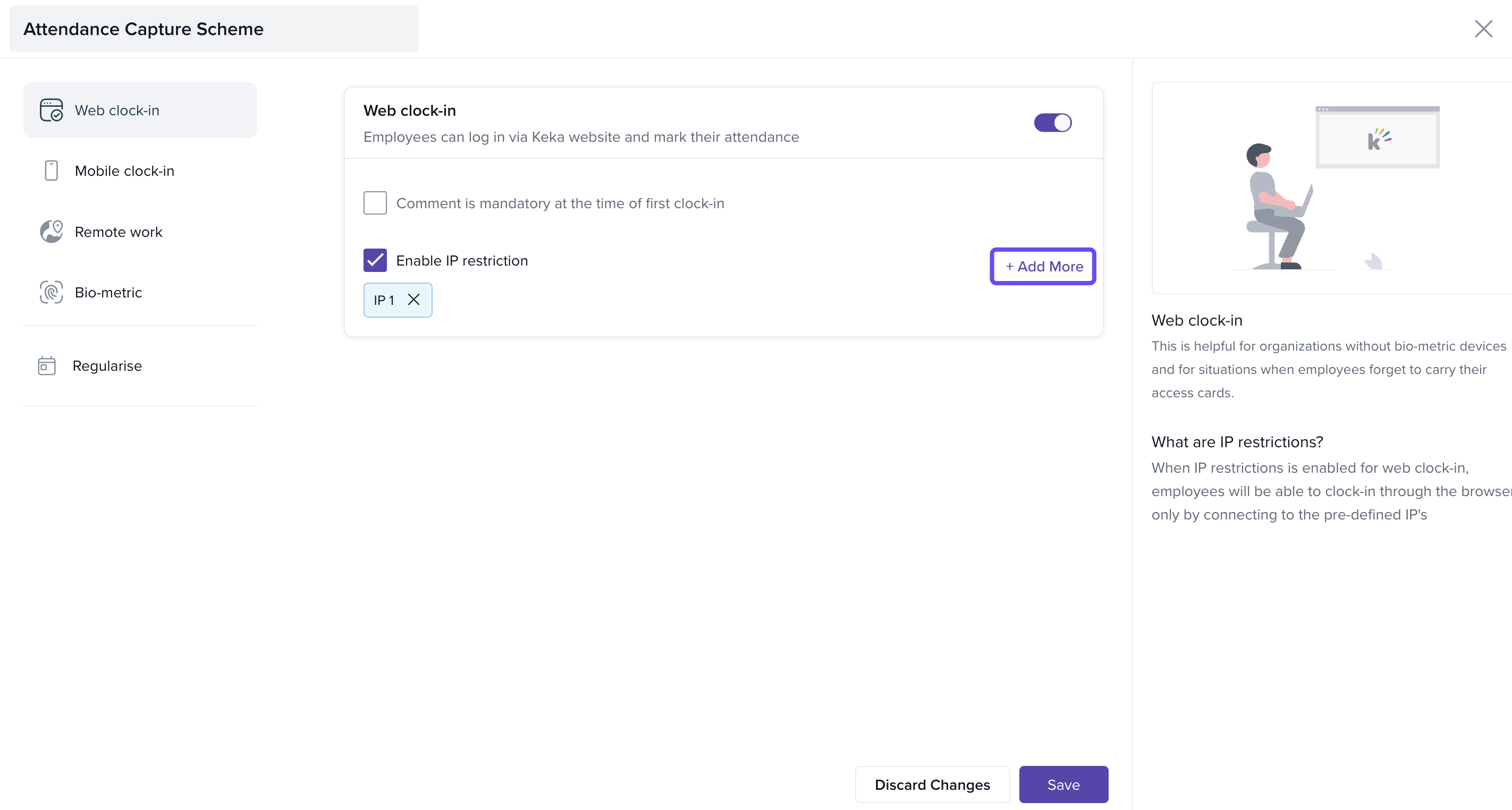The image size is (1512, 810).
Task: Open the Mobile clock-in section
Action: (x=124, y=170)
